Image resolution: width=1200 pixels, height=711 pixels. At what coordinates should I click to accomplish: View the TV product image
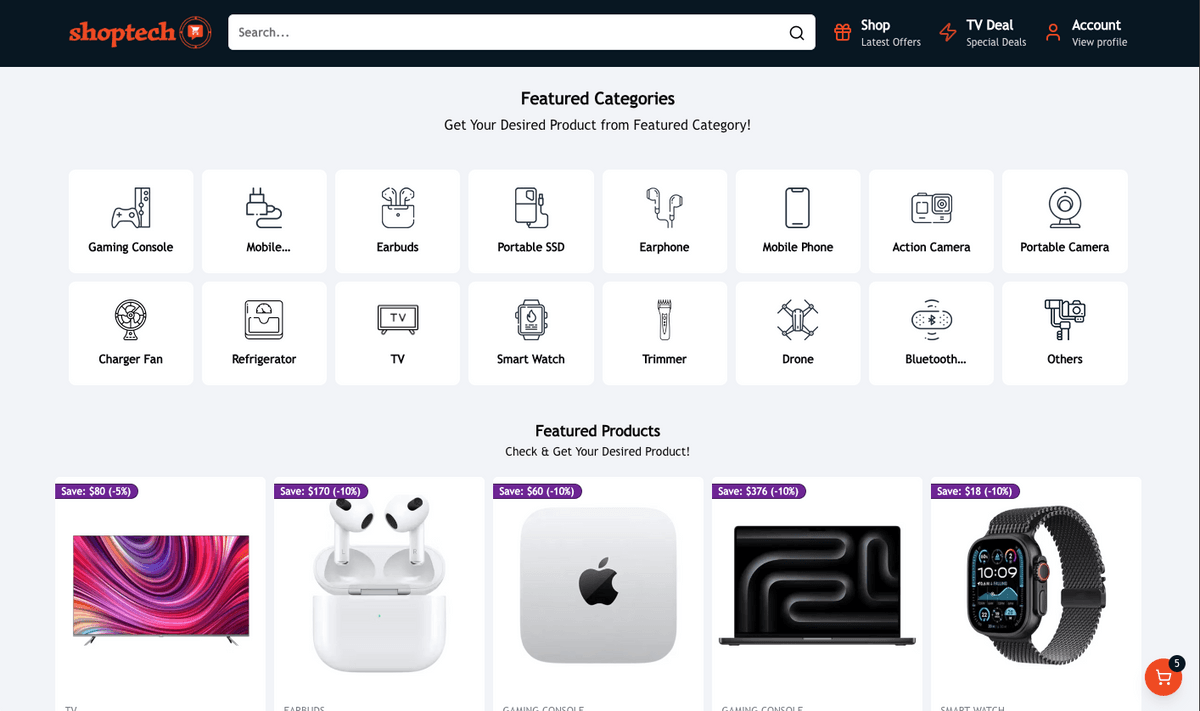click(x=161, y=589)
